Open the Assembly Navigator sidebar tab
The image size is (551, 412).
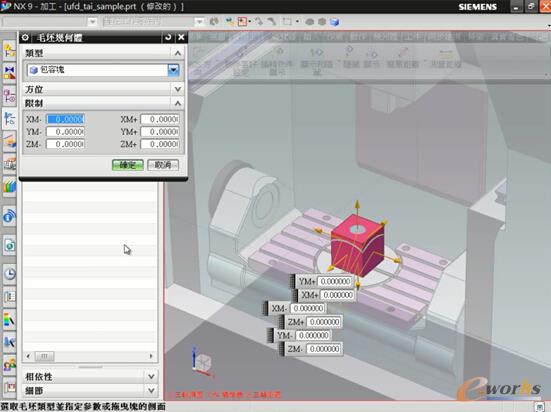pos(9,51)
